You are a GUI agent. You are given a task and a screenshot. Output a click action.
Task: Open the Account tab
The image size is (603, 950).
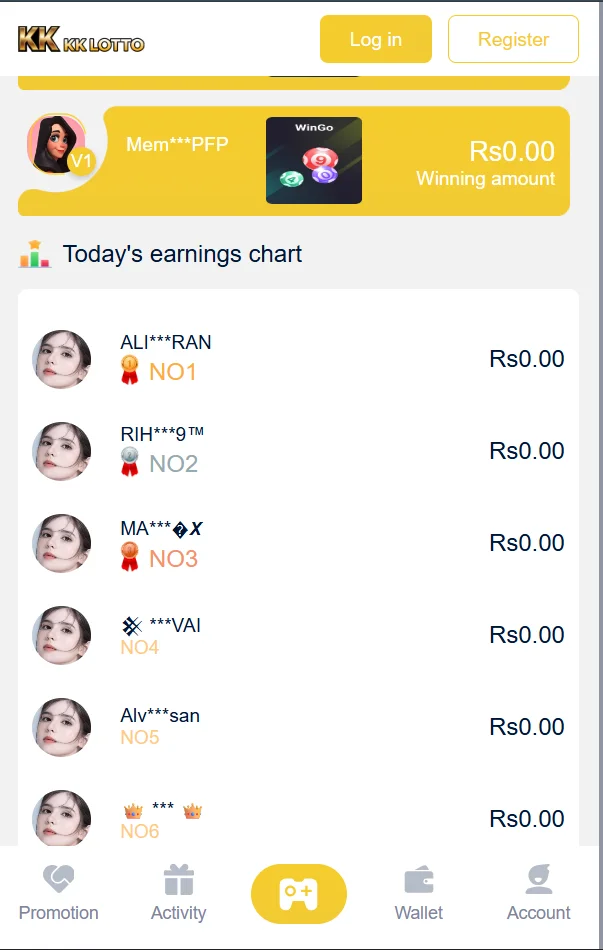[x=538, y=894]
